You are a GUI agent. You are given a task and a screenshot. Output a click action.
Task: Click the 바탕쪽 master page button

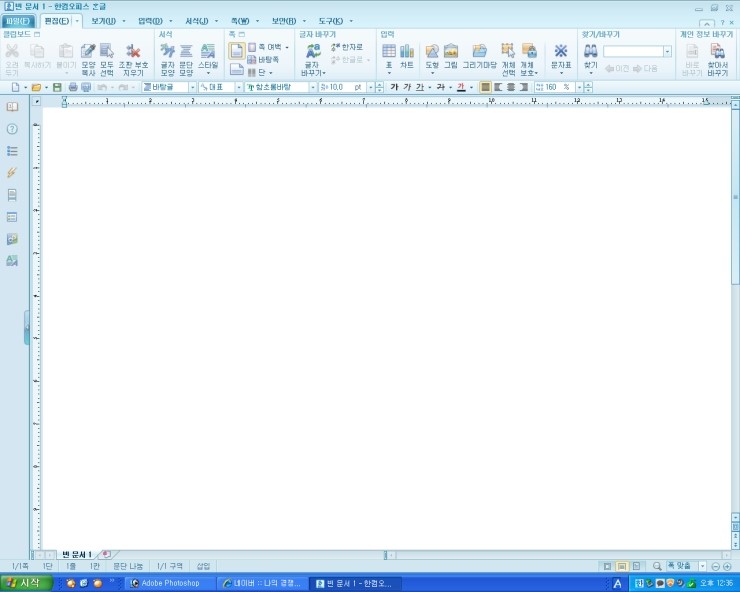[x=263, y=59]
